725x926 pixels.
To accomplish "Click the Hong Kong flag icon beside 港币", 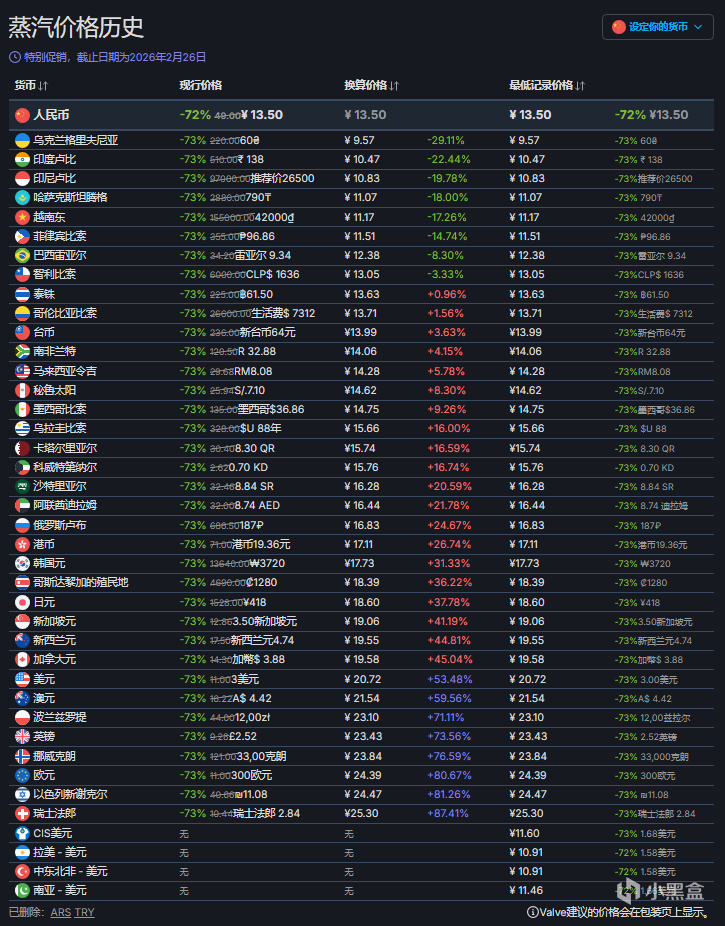I will click(x=22, y=544).
